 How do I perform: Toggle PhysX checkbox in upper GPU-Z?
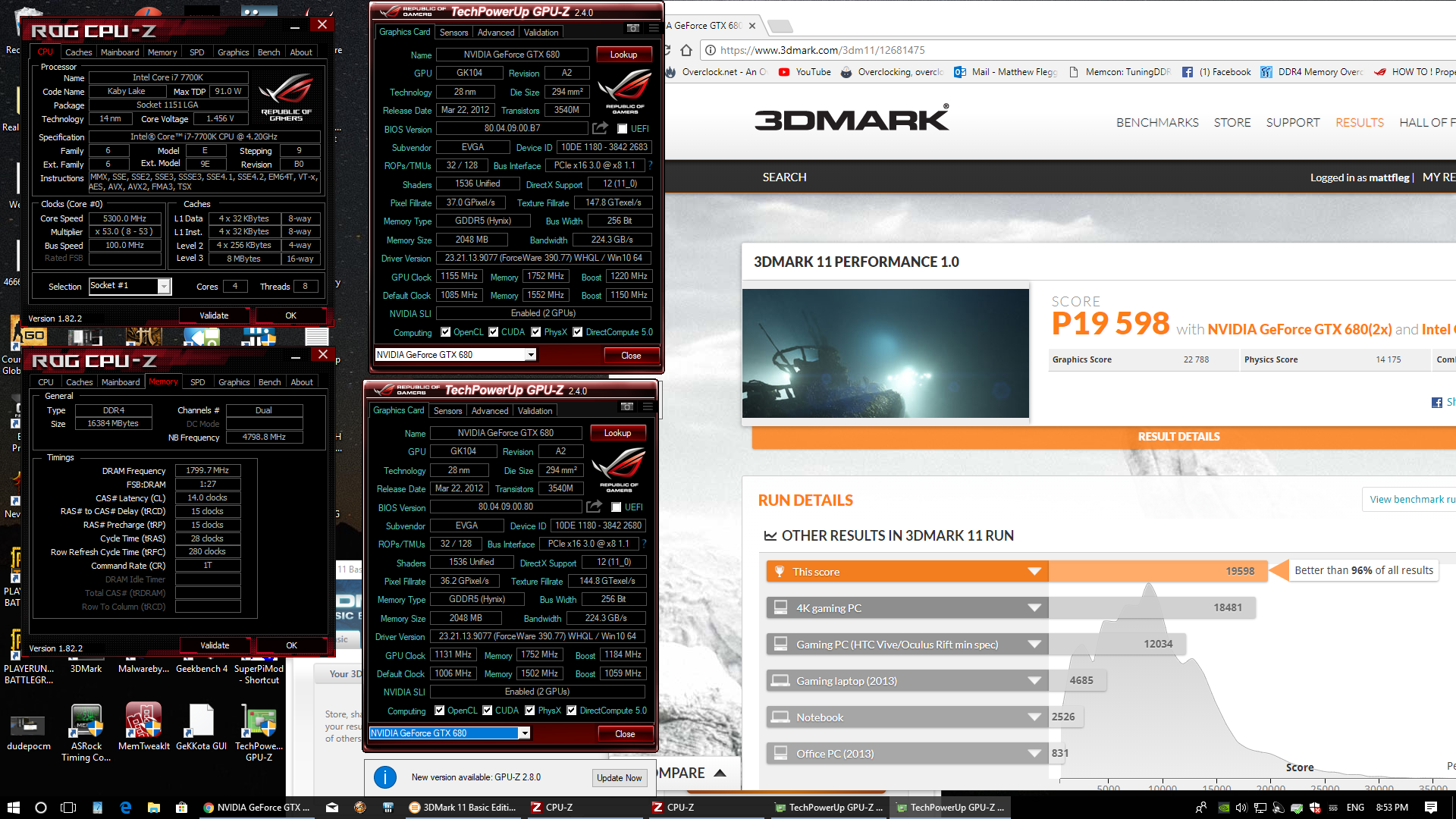535,332
